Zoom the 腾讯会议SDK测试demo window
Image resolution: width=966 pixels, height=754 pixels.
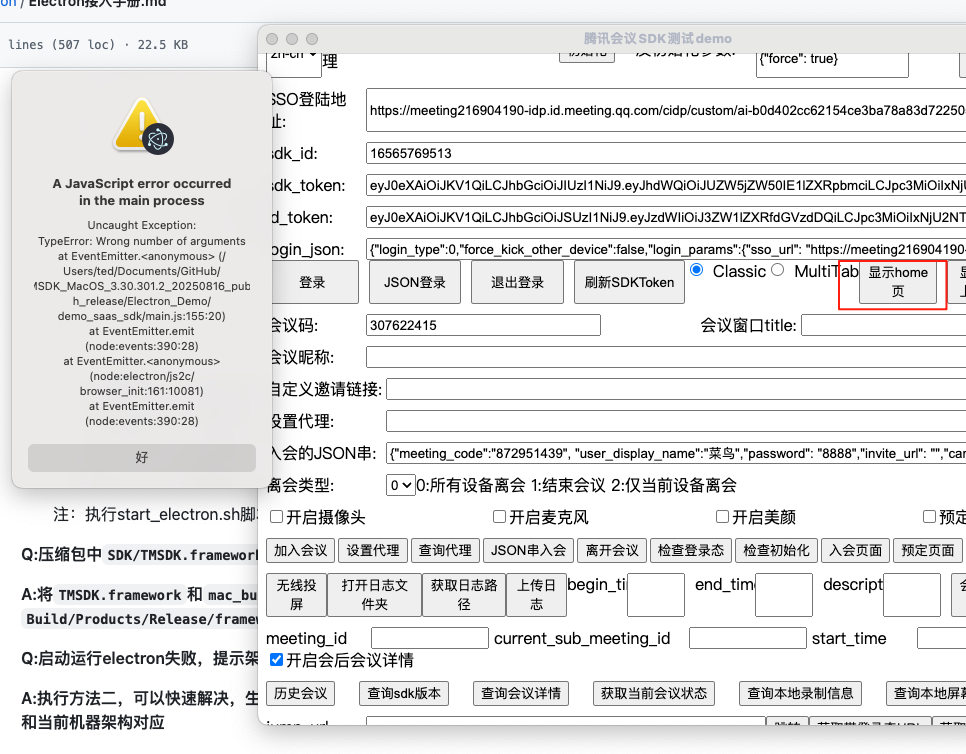(x=312, y=39)
